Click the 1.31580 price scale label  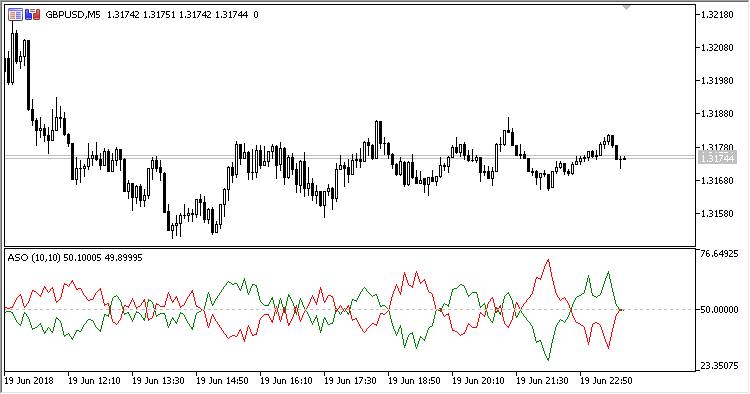(717, 214)
